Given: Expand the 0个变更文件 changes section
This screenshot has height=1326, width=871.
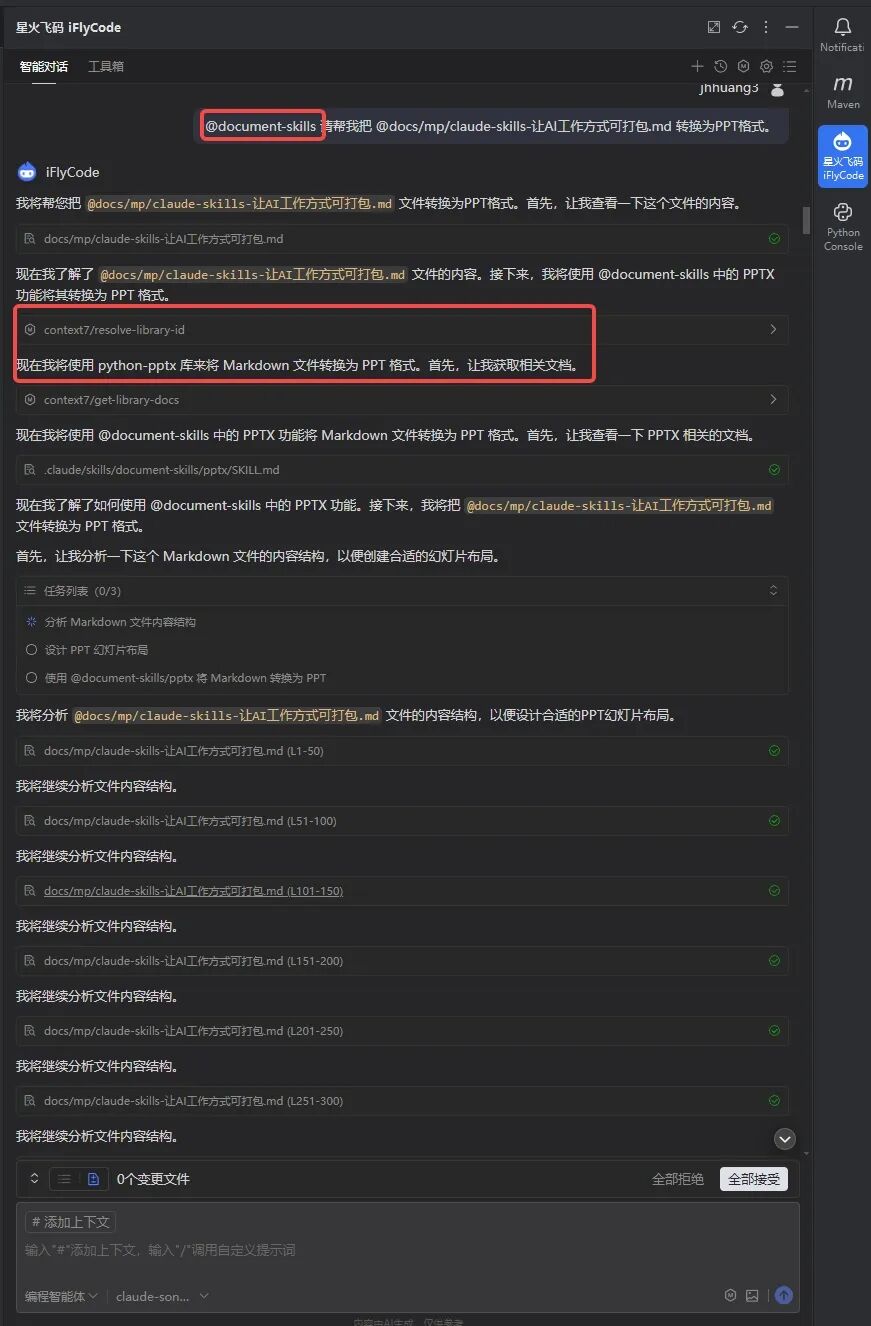Looking at the screenshot, I should coord(34,1179).
